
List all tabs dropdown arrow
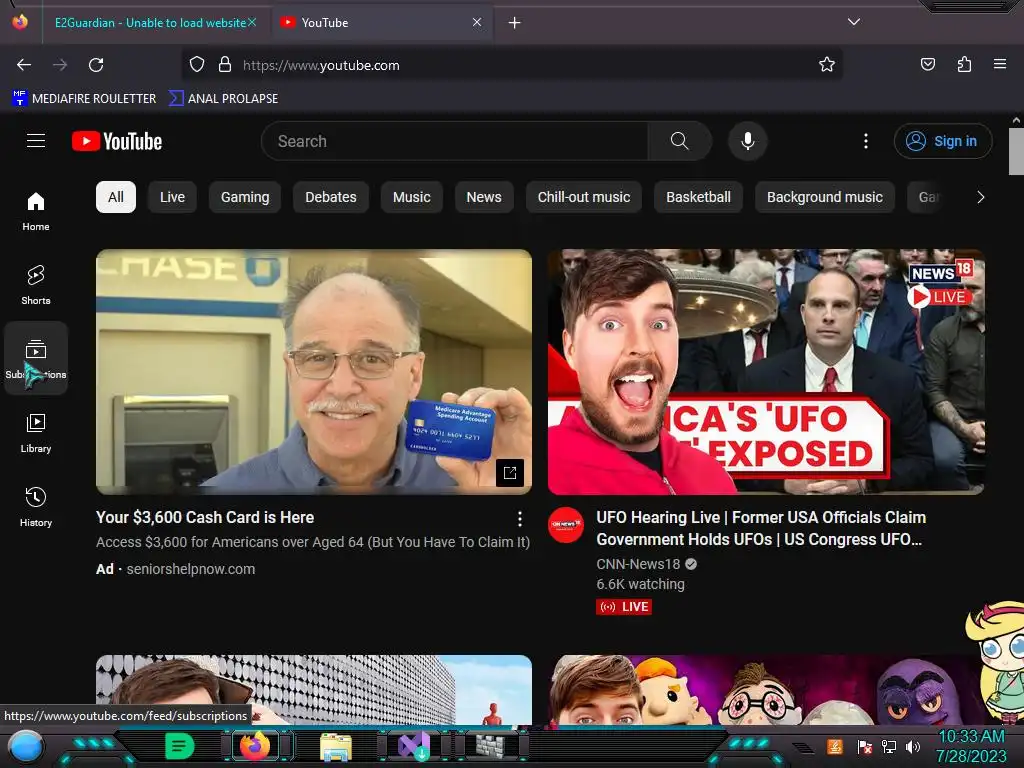(x=854, y=22)
